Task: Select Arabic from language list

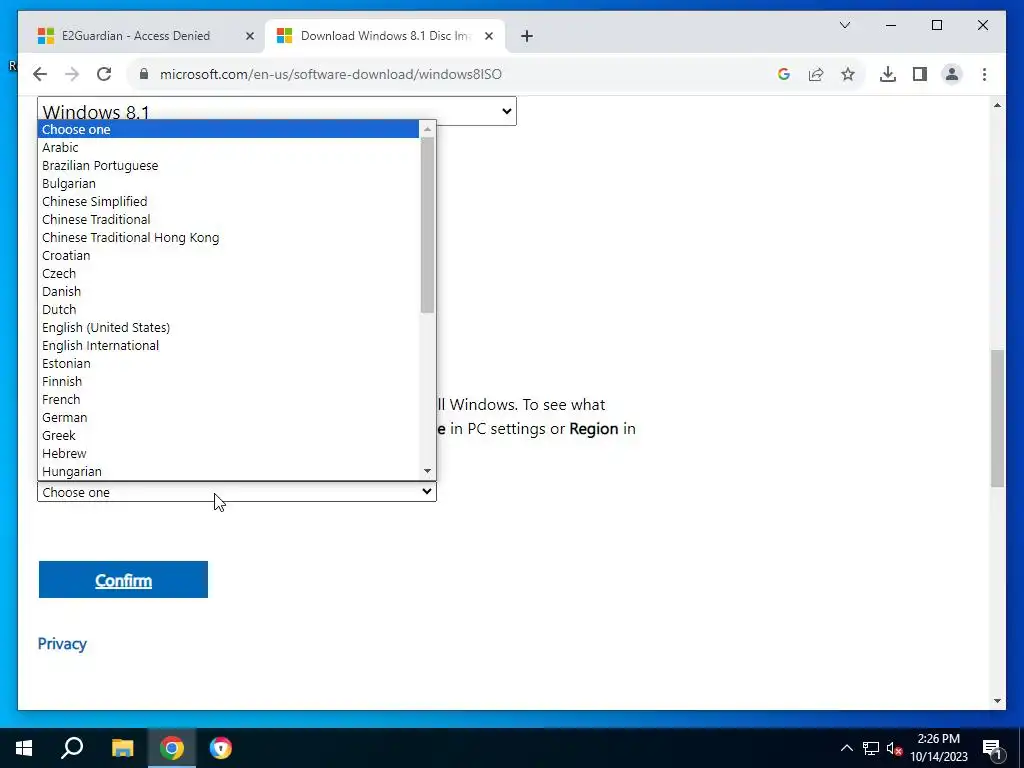Action: pos(229,148)
